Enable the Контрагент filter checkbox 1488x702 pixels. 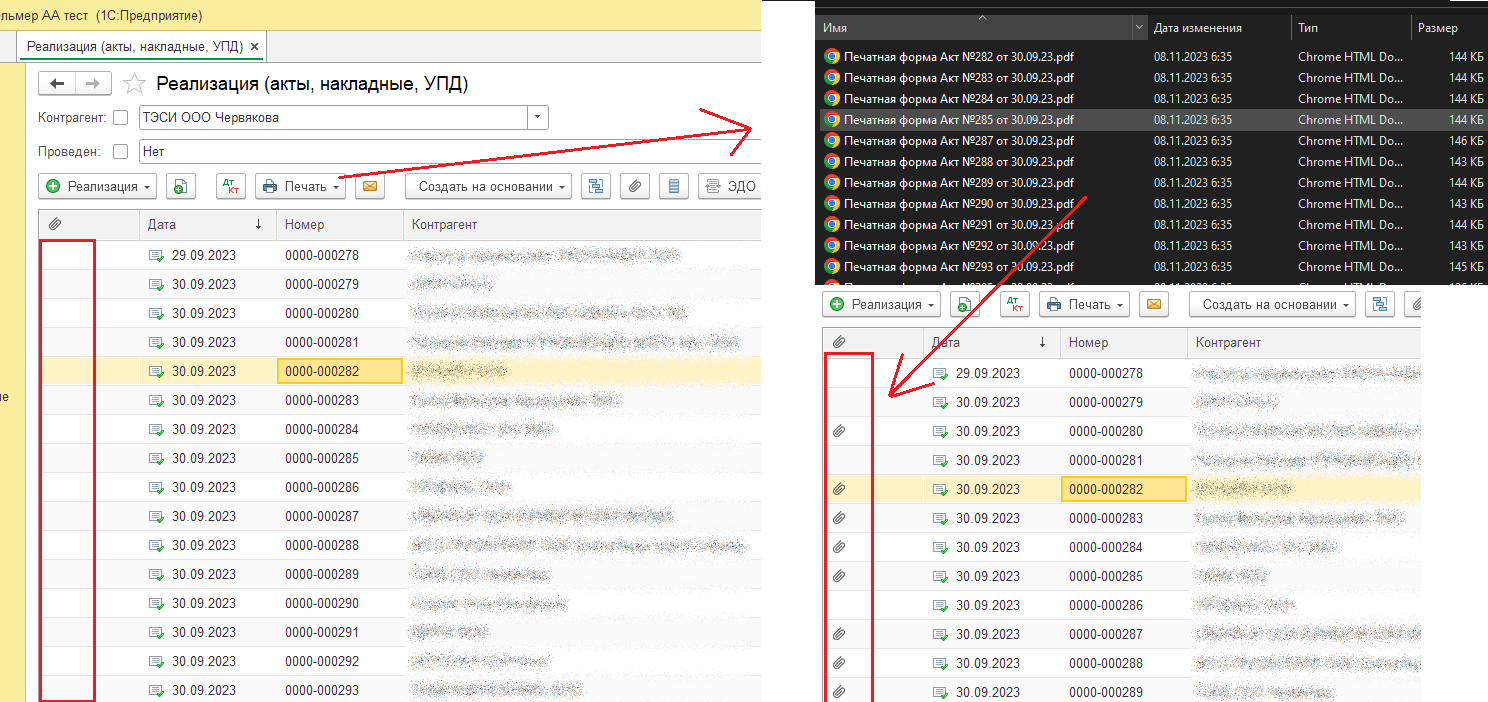(x=121, y=118)
